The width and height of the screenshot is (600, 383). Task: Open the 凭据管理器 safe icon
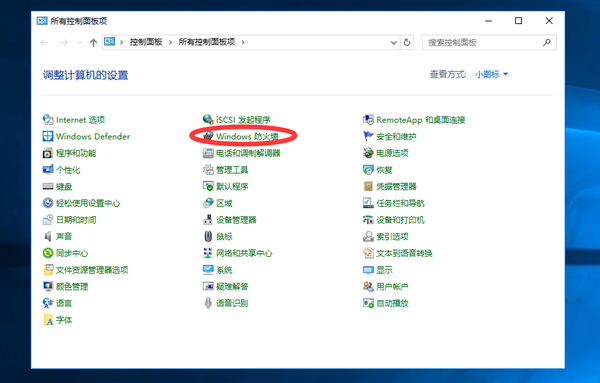[368, 186]
